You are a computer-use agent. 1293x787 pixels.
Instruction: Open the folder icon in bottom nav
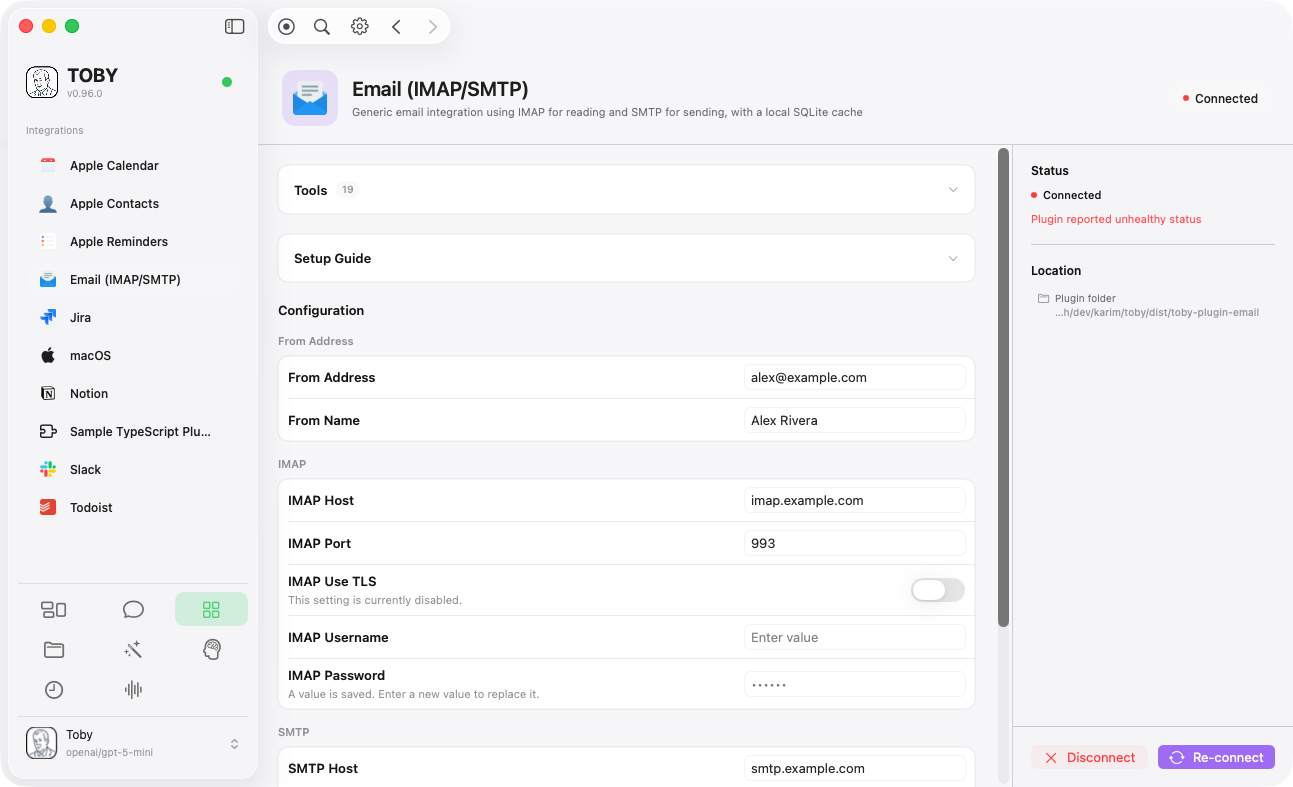pos(54,650)
